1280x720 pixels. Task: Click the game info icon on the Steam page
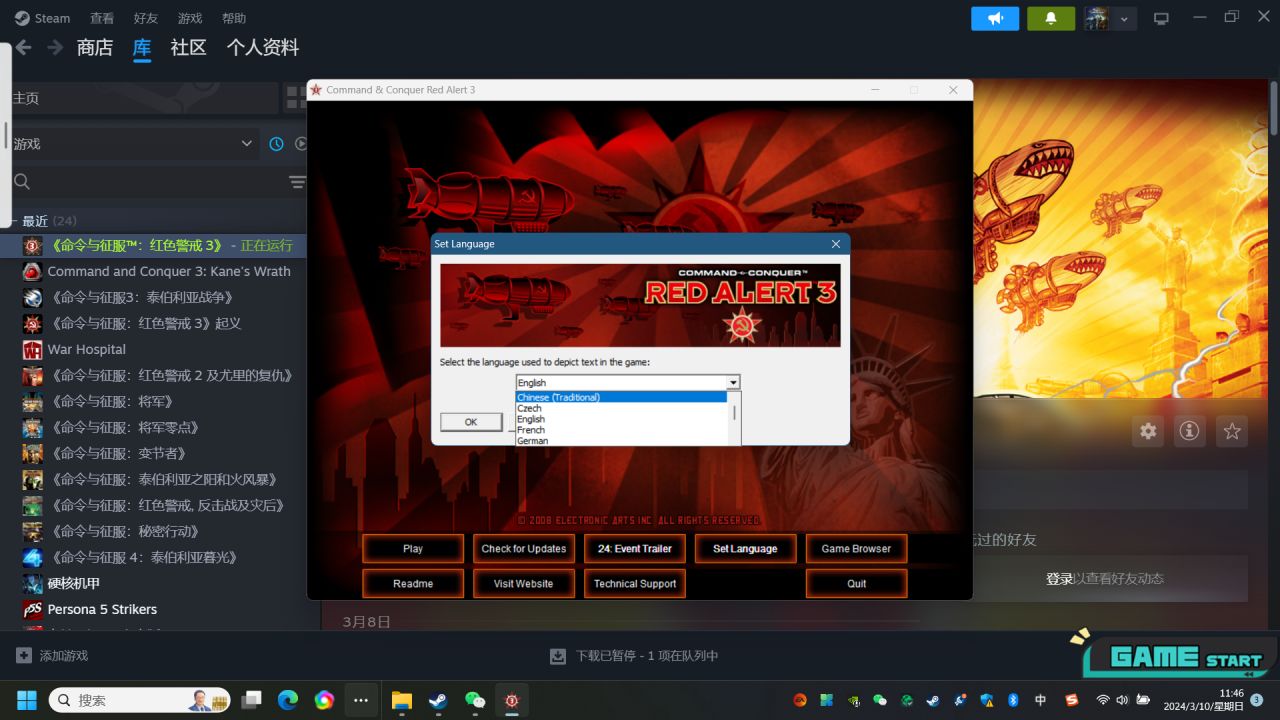tap(1189, 431)
